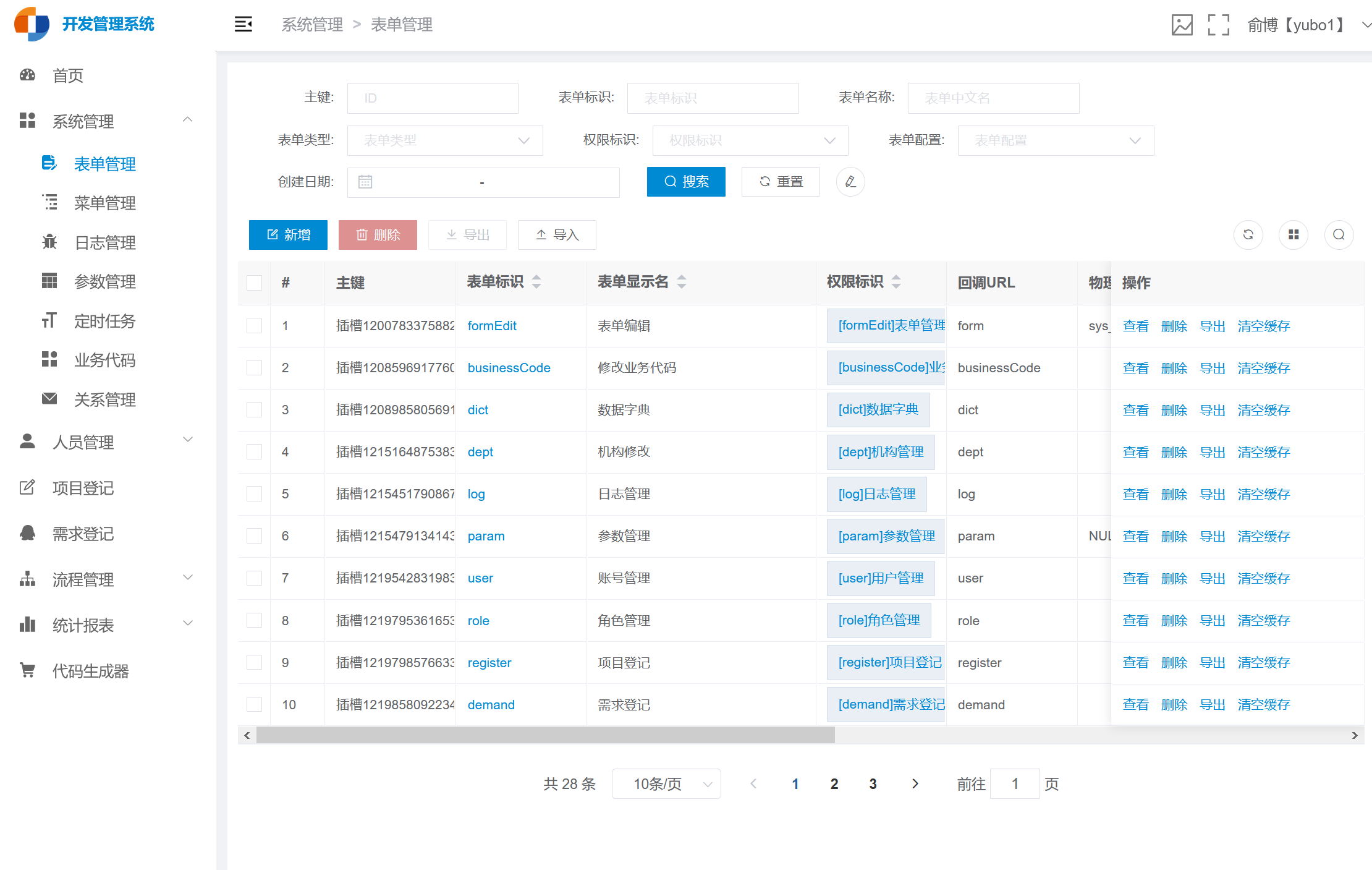Go to next page arrow
1372x870 pixels.
(915, 784)
